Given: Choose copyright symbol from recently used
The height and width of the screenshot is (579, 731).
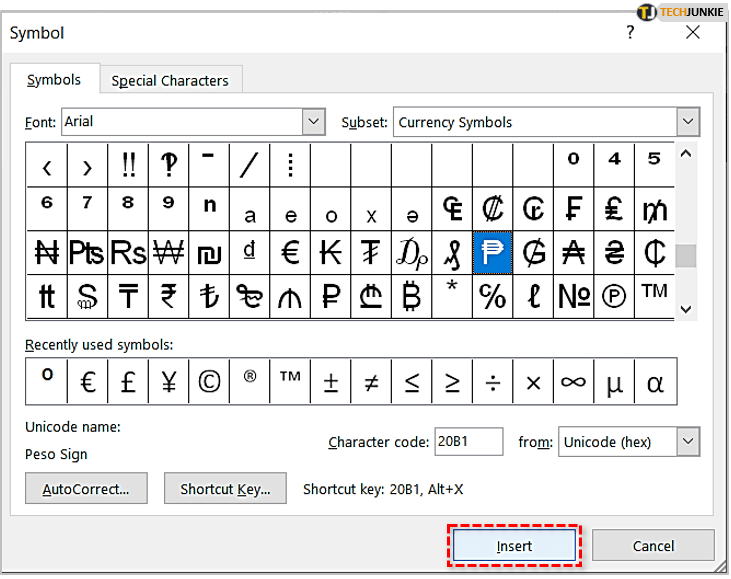Looking at the screenshot, I should coord(208,381).
